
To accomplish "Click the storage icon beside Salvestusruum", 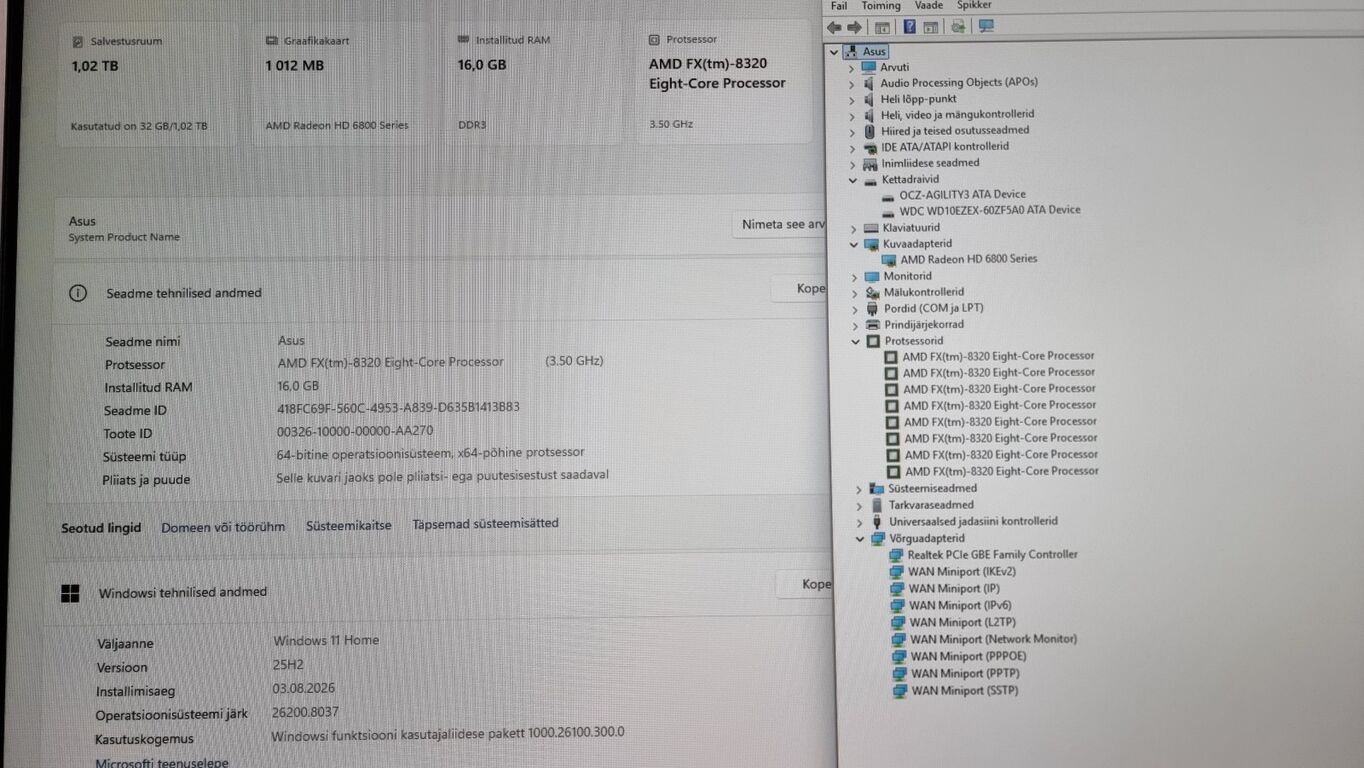I will 78,42.
